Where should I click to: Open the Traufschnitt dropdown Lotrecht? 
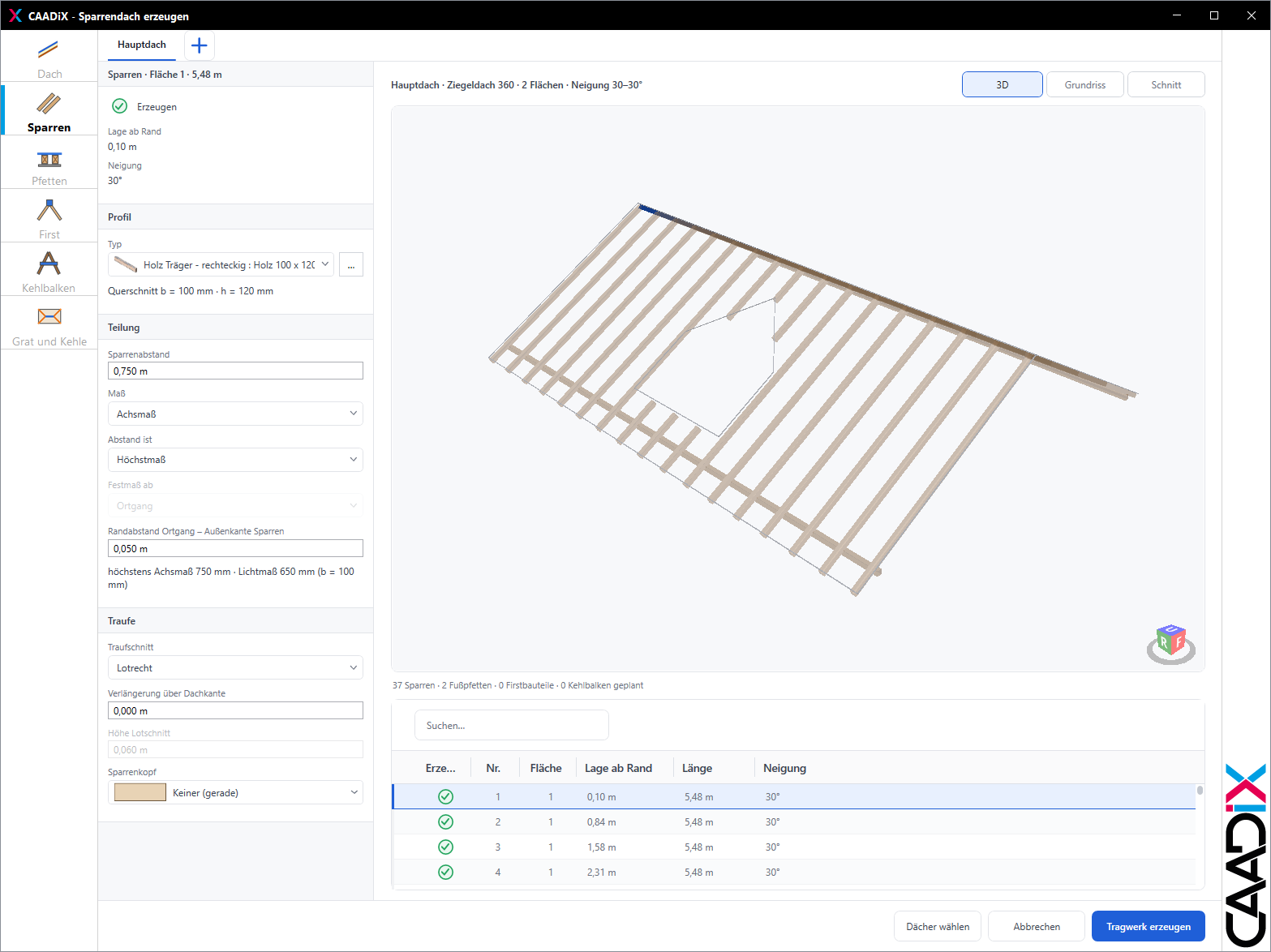coord(235,667)
